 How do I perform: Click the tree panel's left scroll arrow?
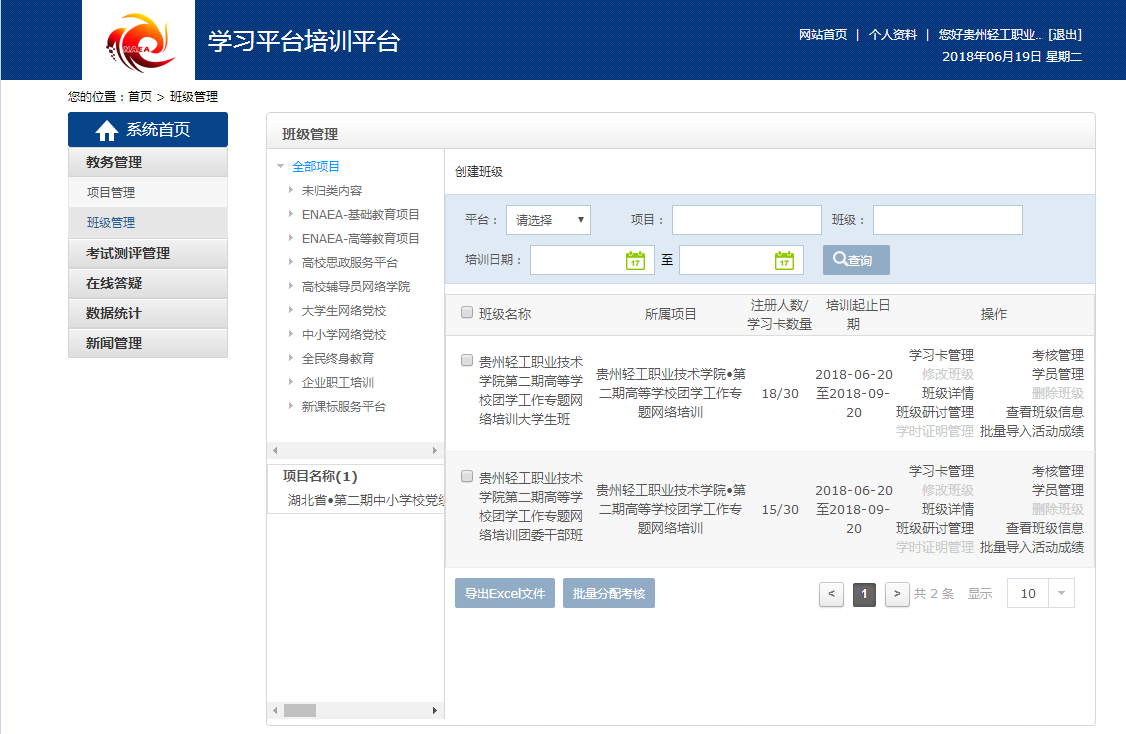(275, 450)
